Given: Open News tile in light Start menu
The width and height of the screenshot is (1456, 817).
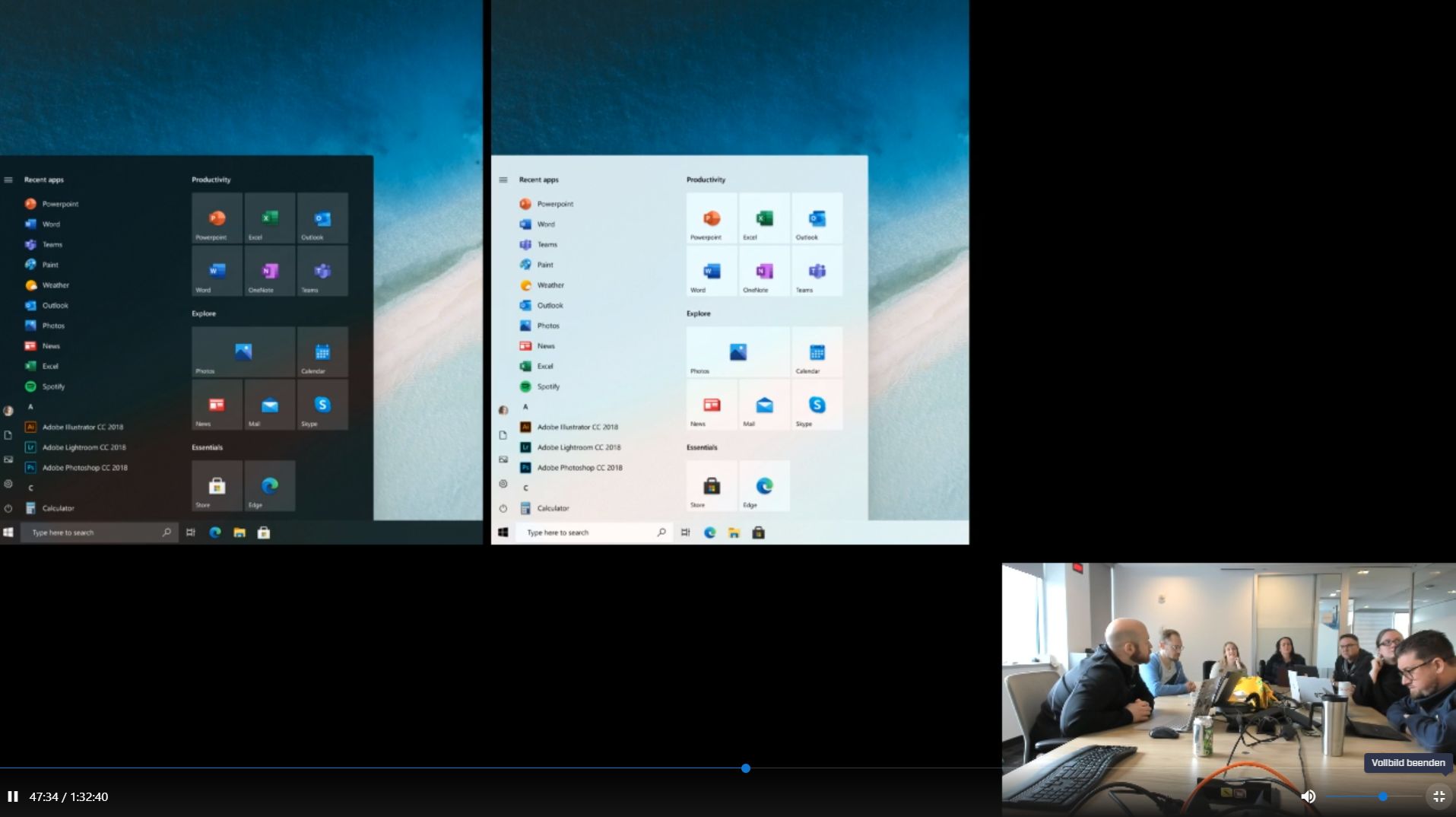Looking at the screenshot, I should [712, 405].
